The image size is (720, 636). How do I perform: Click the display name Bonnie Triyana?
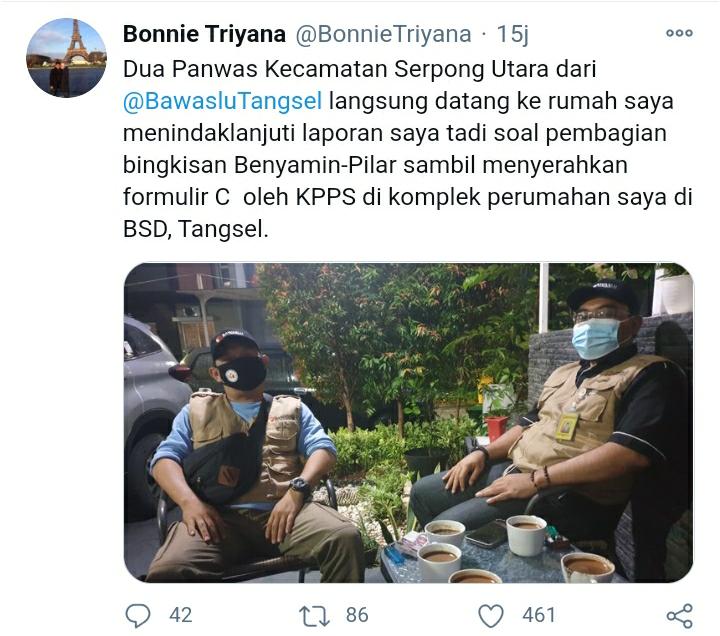click(204, 34)
